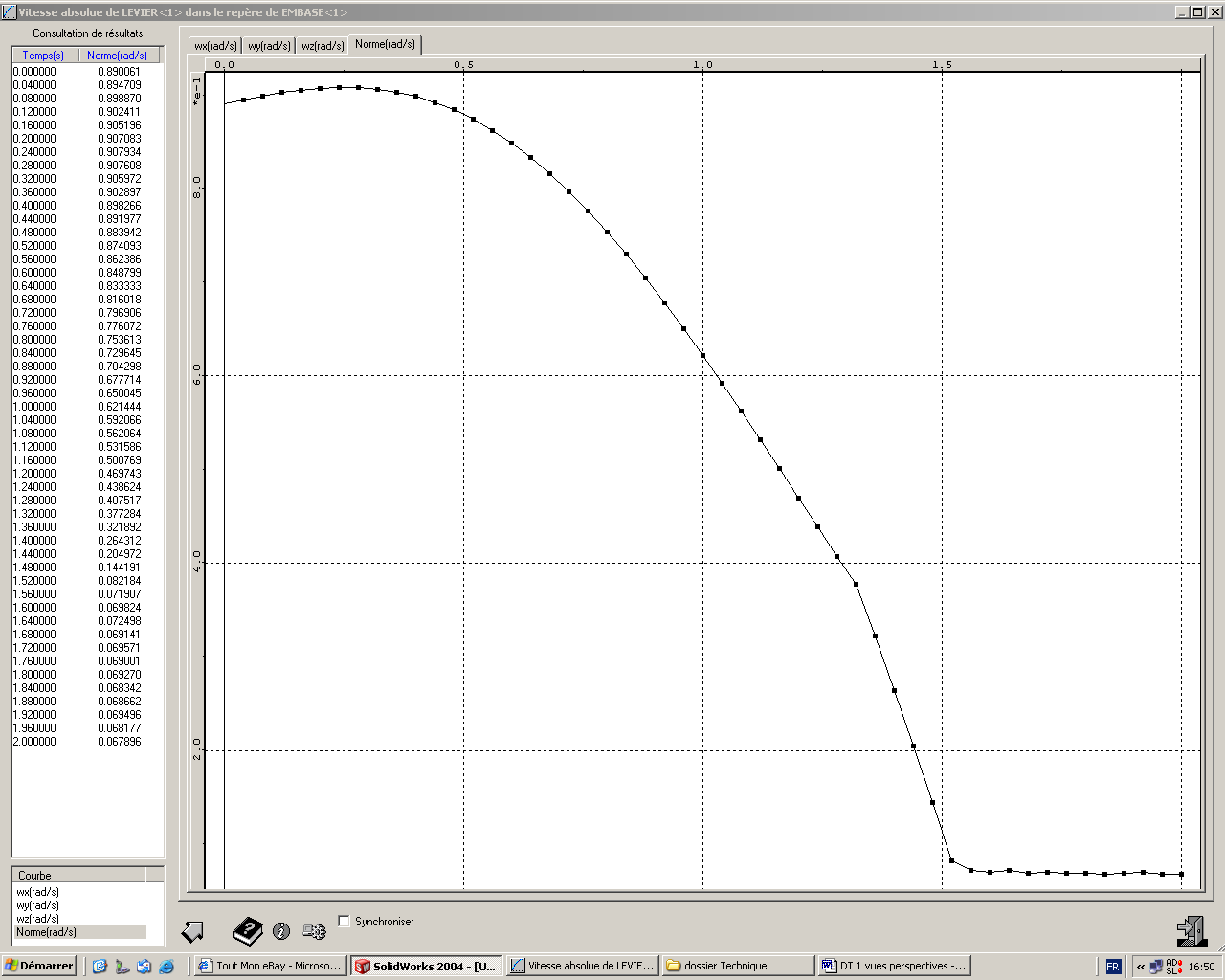Expand hidden tray icons with the chevron
Image resolution: width=1225 pixels, height=980 pixels.
1141,967
